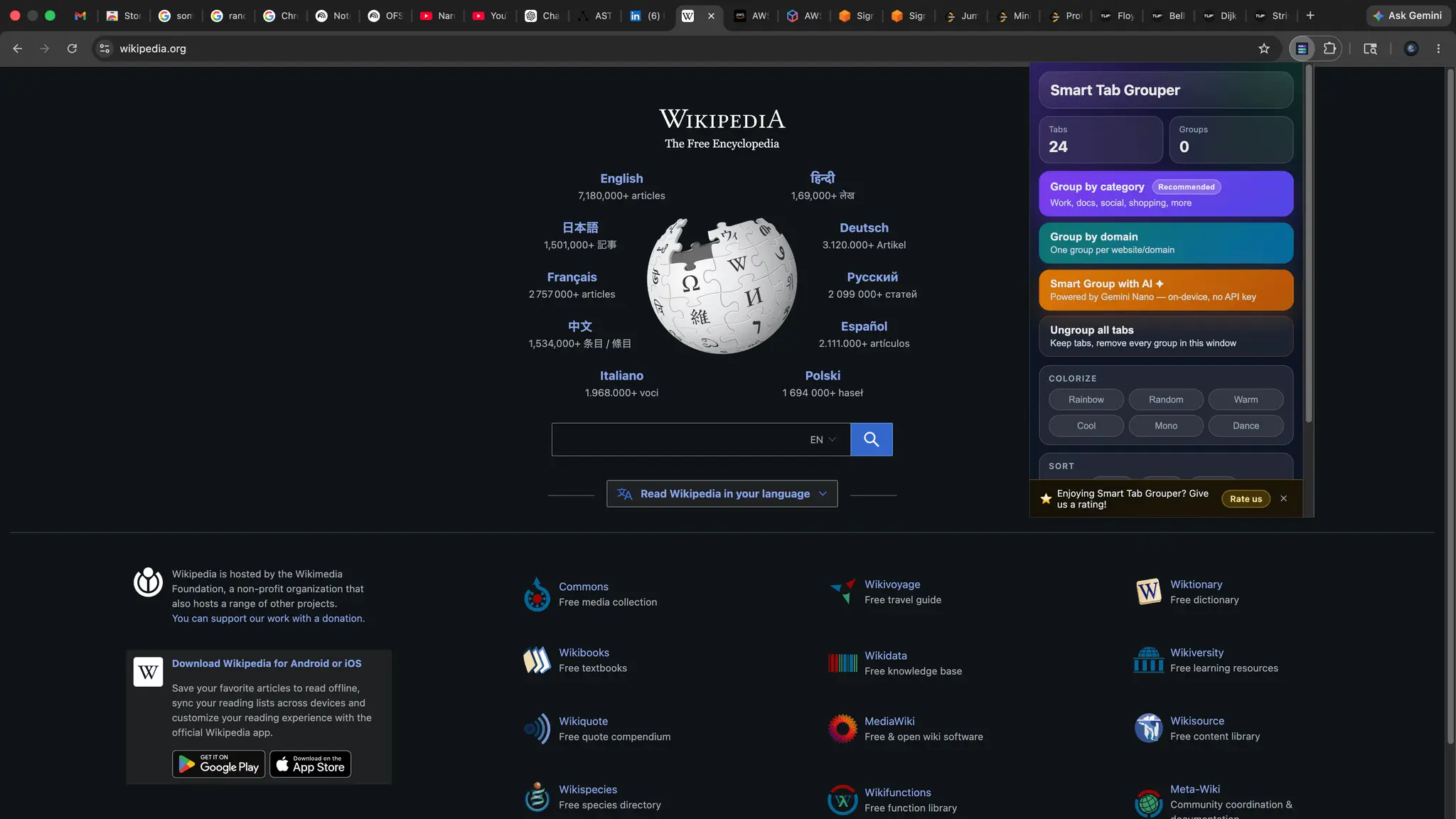Image resolution: width=1456 pixels, height=819 pixels.
Task: Click the Smart Tab Grouper extension icon
Action: tap(1302, 48)
